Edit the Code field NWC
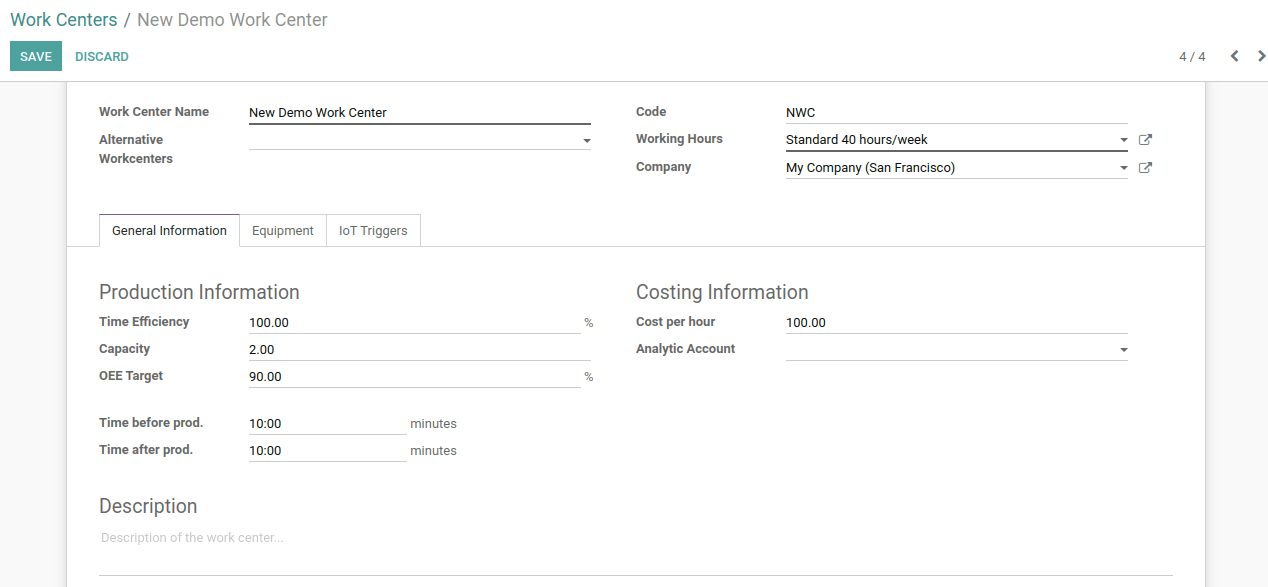The image size is (1268, 587). (x=957, y=113)
